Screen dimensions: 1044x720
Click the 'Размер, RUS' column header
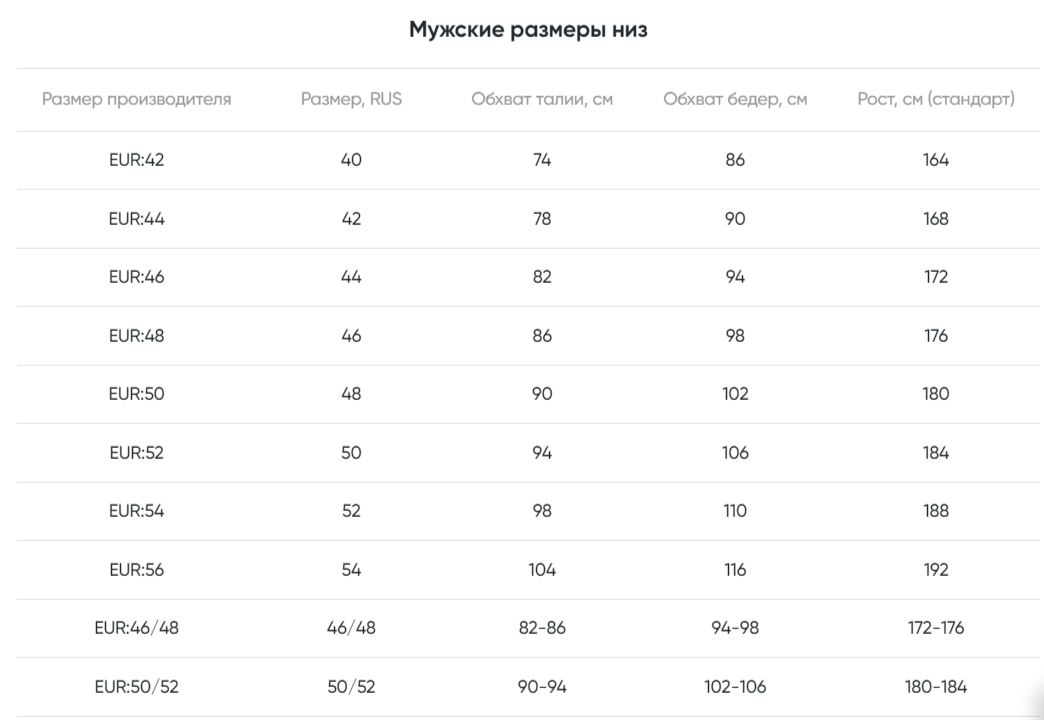tap(351, 99)
